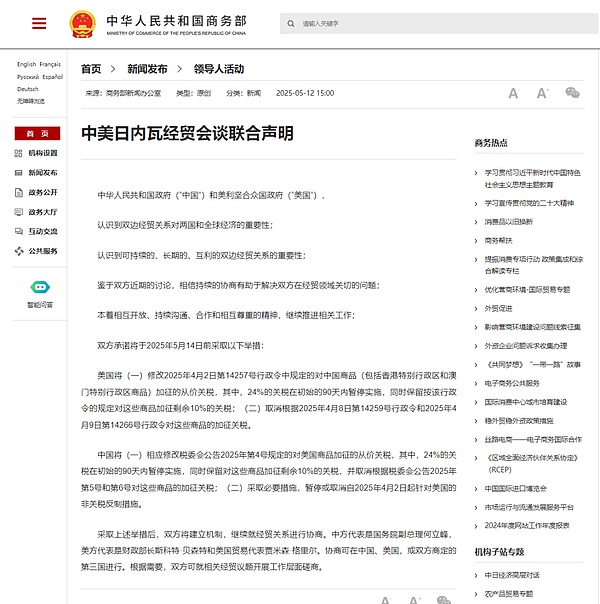The height and width of the screenshot is (604, 600).
Task: Open 政务公开 in the sidebar menu
Action: point(42,192)
